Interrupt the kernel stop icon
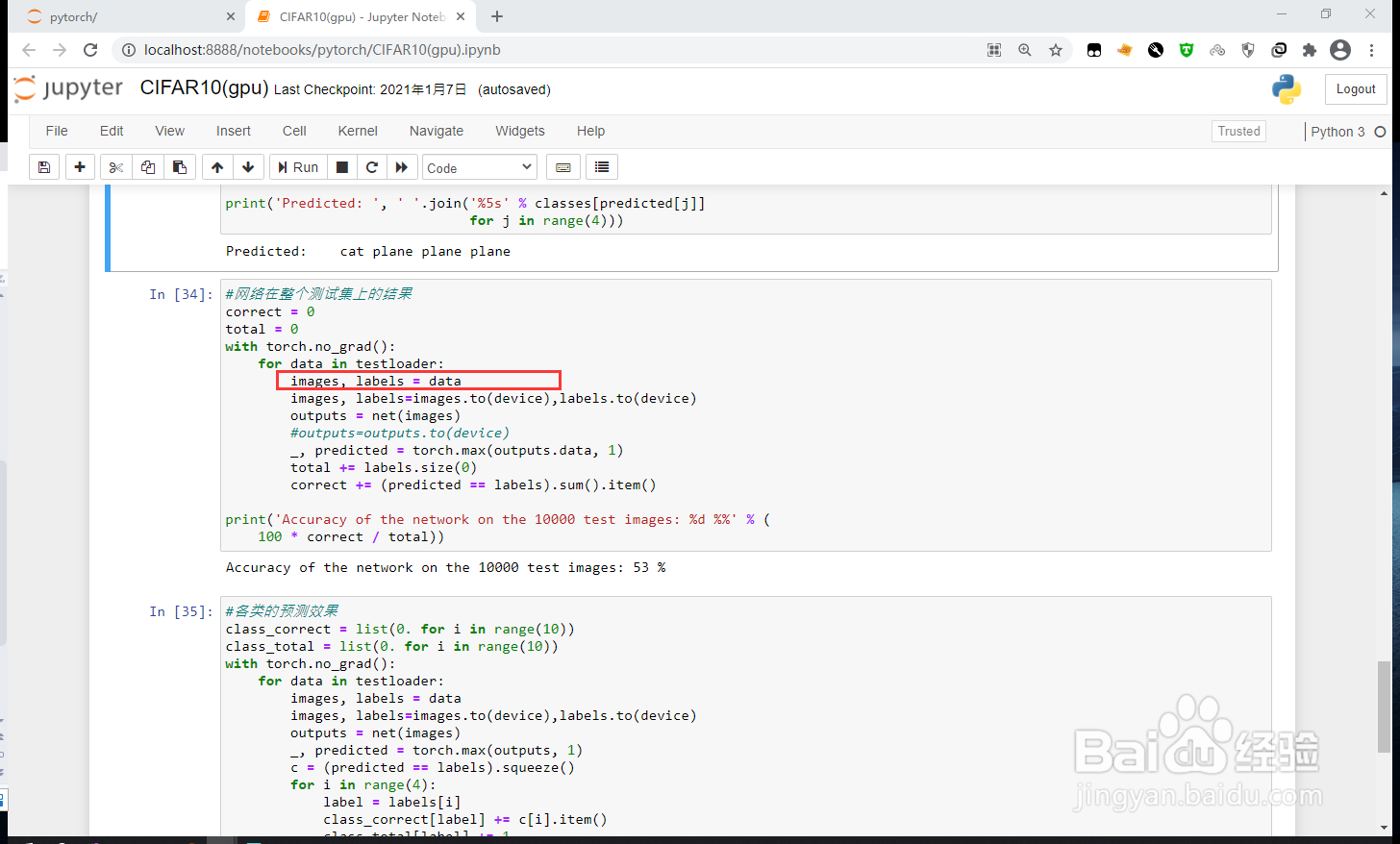The height and width of the screenshot is (844, 1400). (341, 167)
